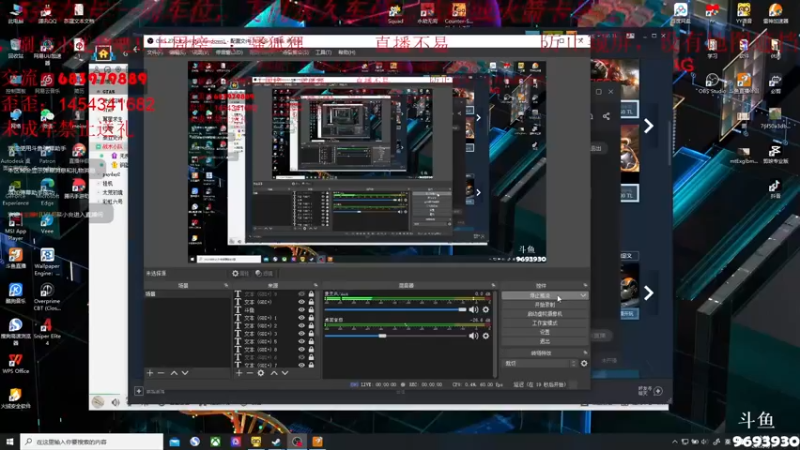Toggle visibility of 斗鱼 source
This screenshot has height=450, width=800.
pos(302,310)
